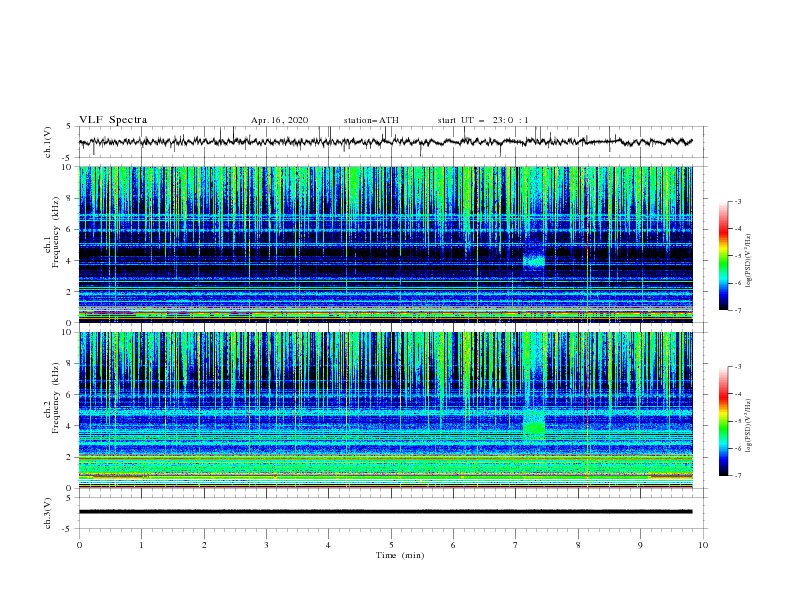Viewport: 792px width, 612px height.
Task: Click the ch.2 spectrogram colorbar
Action: [723, 421]
